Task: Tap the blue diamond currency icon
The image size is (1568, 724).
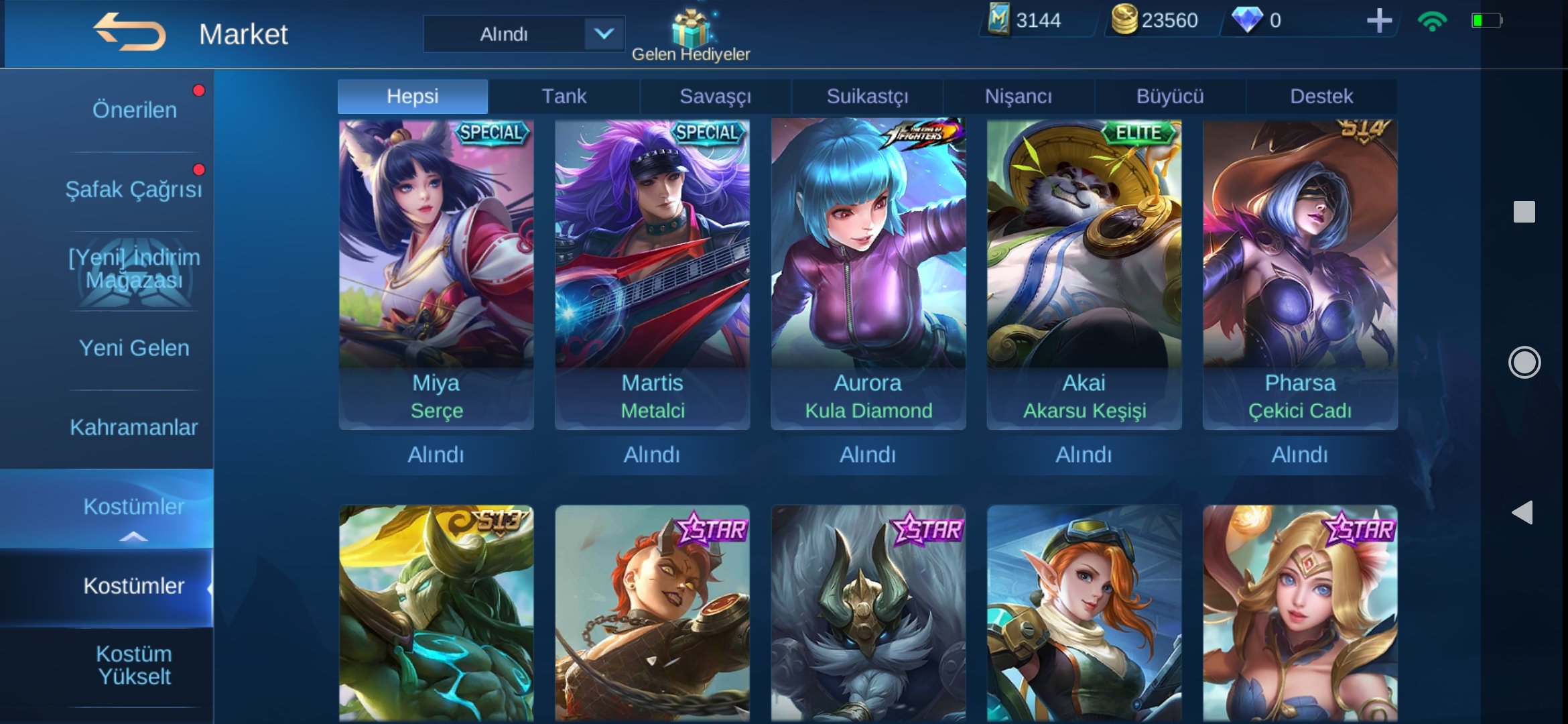Action: (x=1247, y=19)
